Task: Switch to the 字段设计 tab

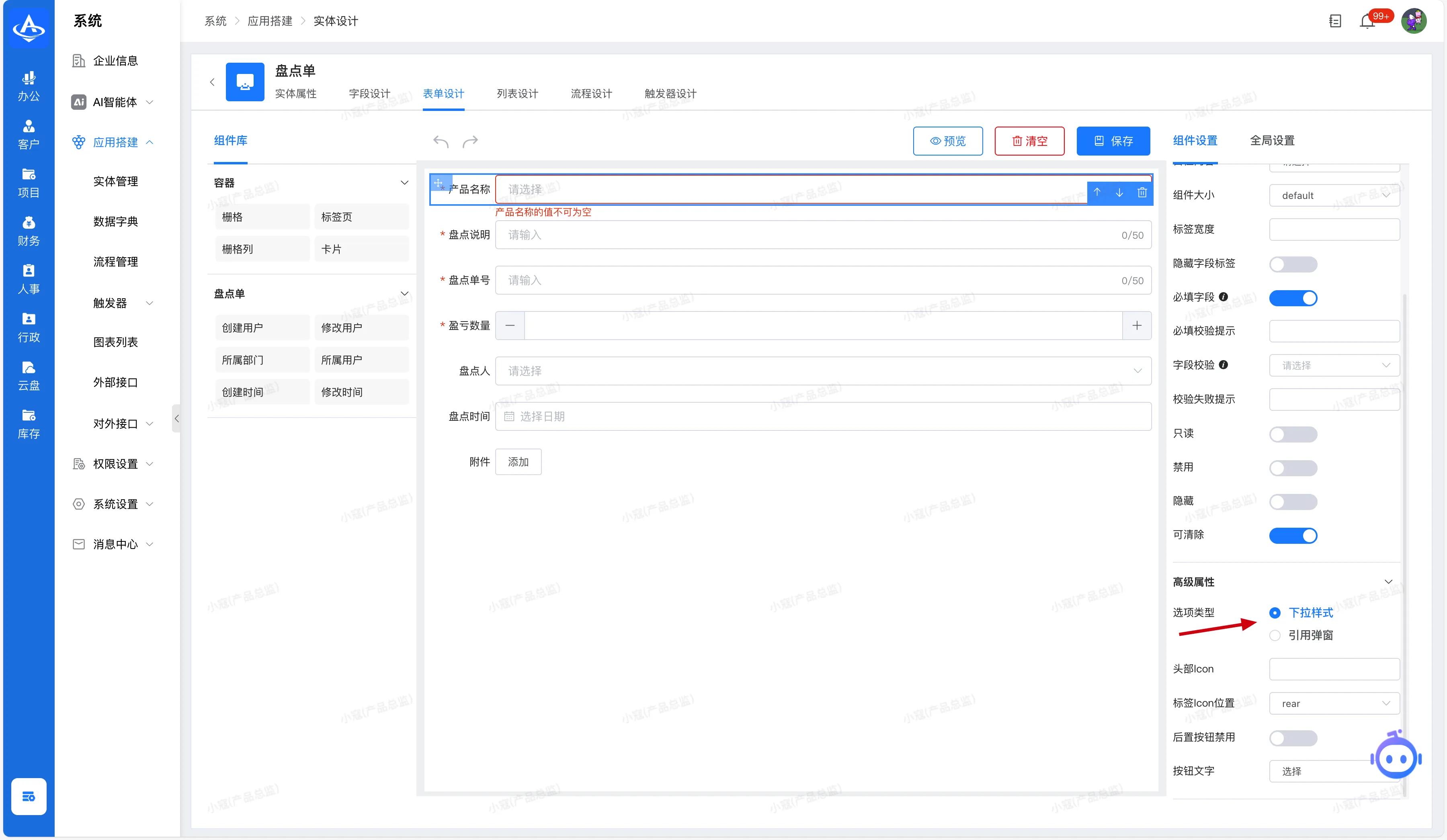Action: click(x=369, y=94)
